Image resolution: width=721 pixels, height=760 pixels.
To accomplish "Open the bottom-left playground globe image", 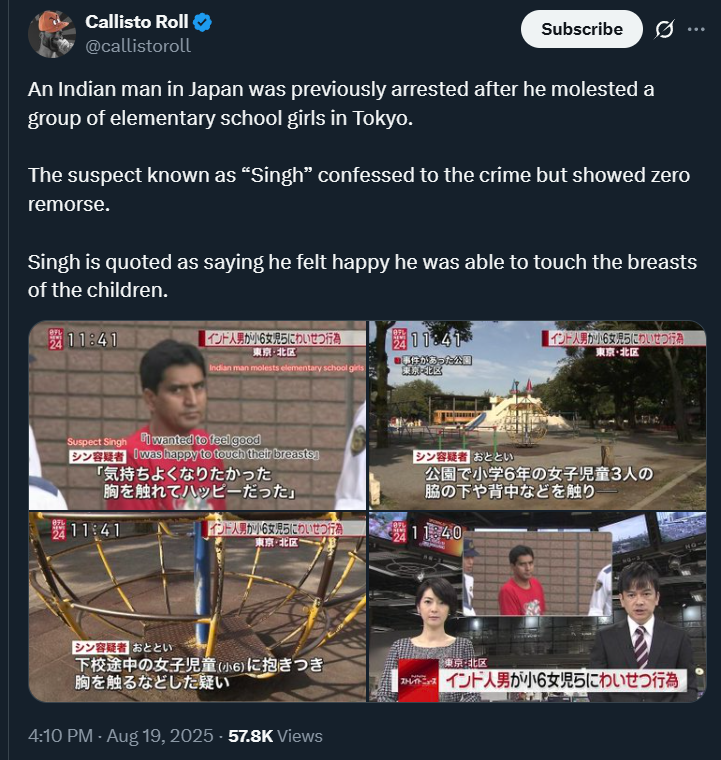I will tap(197, 607).
